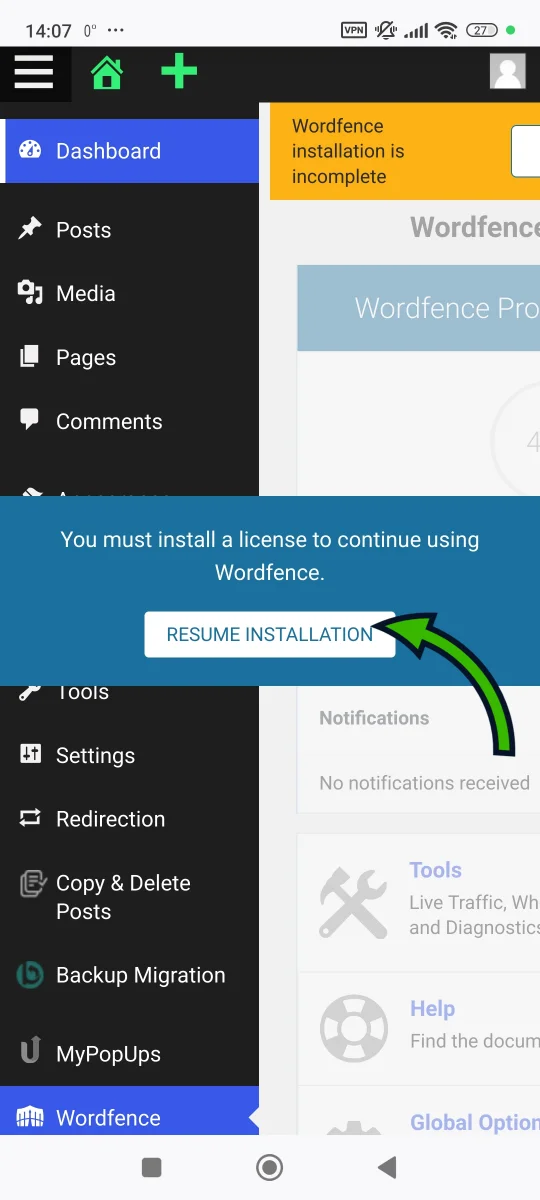Click the Media icon in sidebar
This screenshot has height=1200, width=540.
[30, 293]
